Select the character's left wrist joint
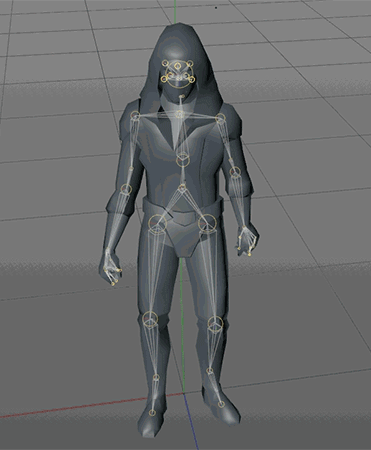Screen dimensions: 371x450 pyautogui.click(x=244, y=228)
